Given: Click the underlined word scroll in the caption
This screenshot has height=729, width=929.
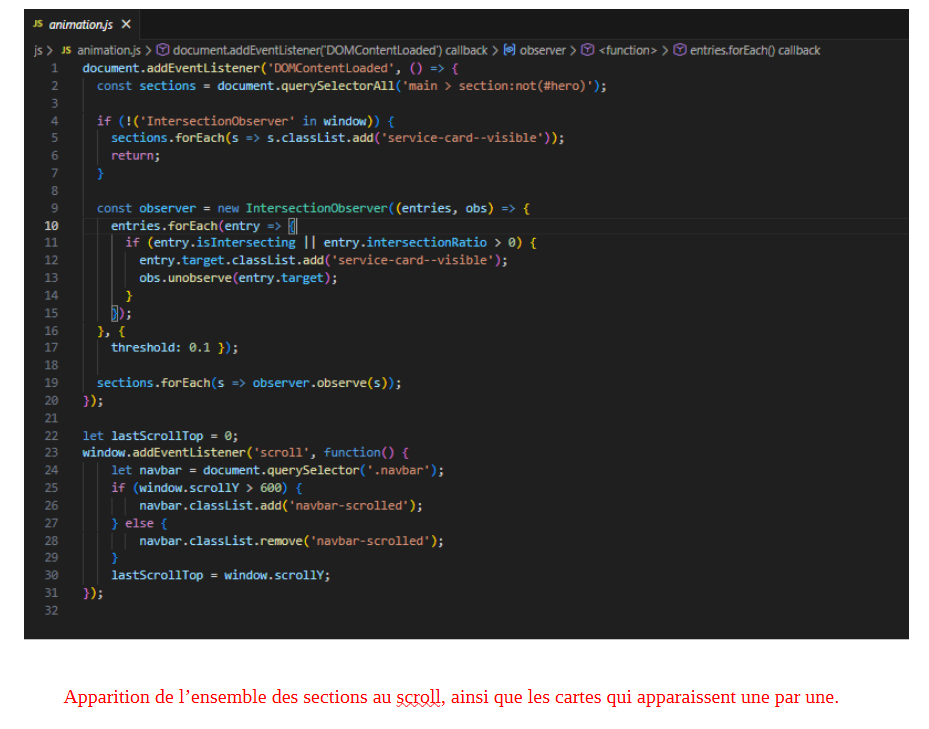Looking at the screenshot, I should coord(419,698).
